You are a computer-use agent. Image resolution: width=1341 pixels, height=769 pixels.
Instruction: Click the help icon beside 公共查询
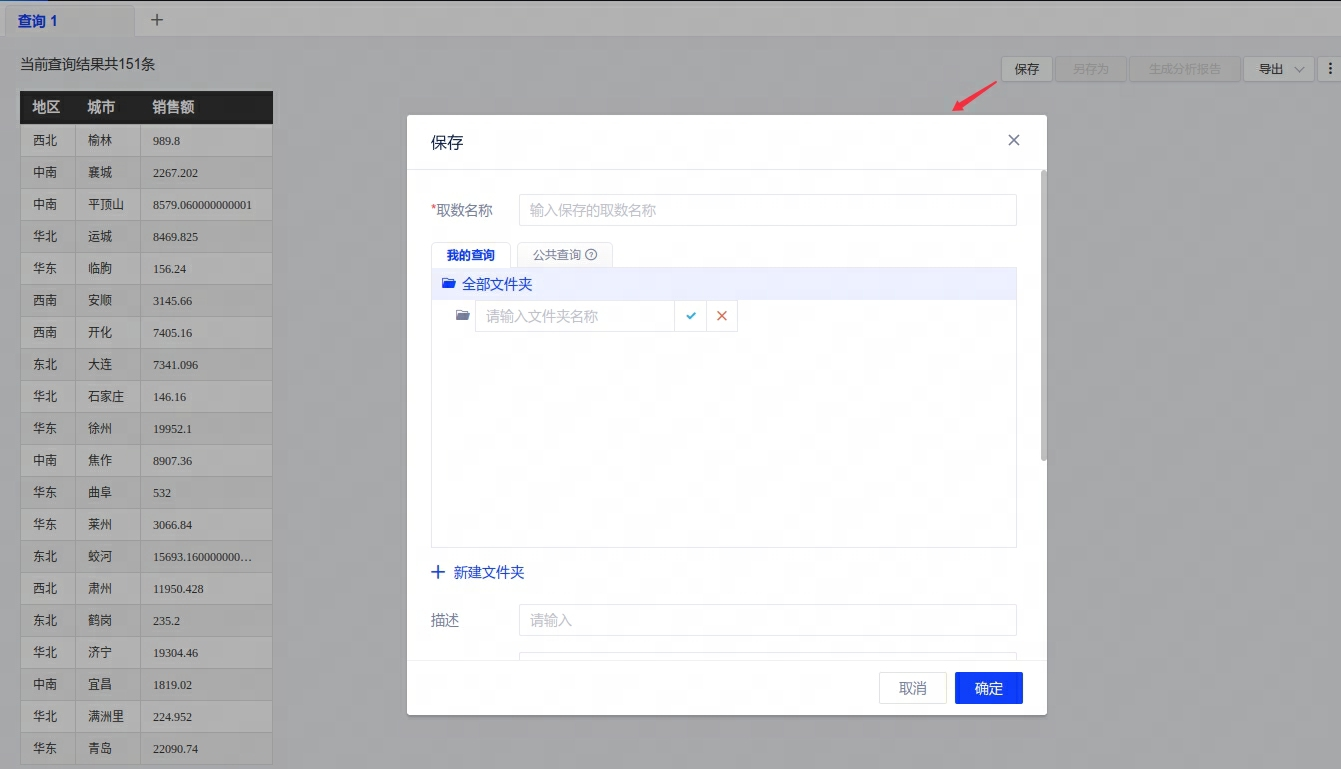[591, 255]
